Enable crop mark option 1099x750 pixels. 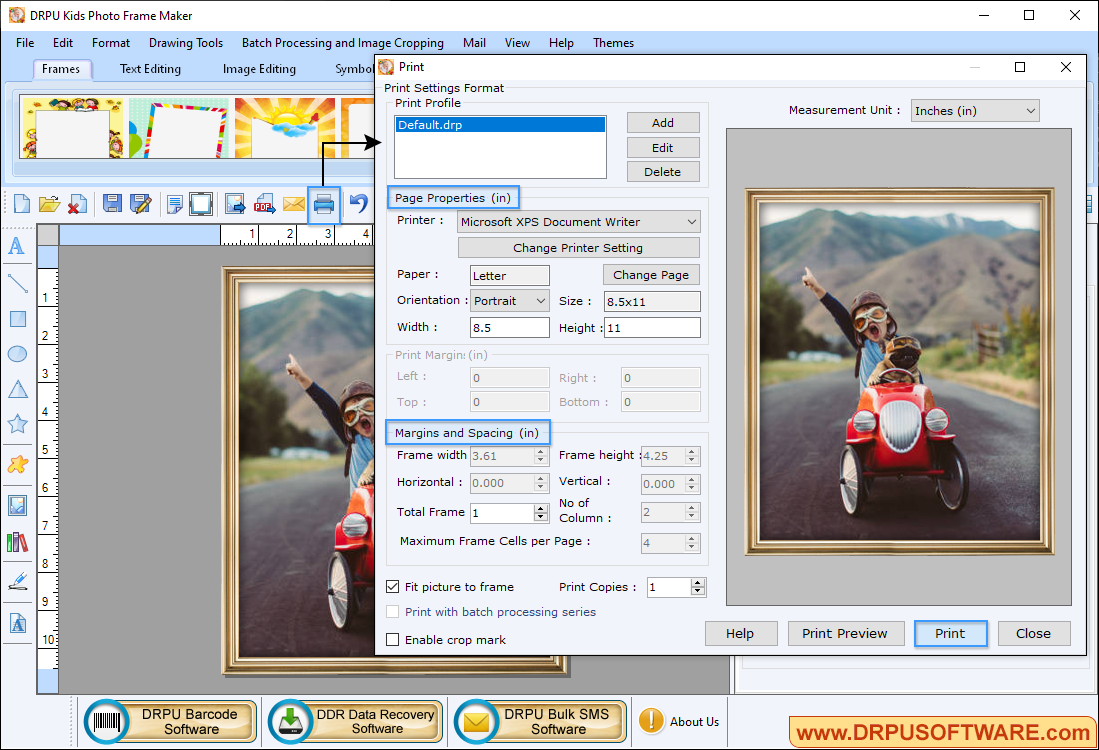pyautogui.click(x=392, y=640)
